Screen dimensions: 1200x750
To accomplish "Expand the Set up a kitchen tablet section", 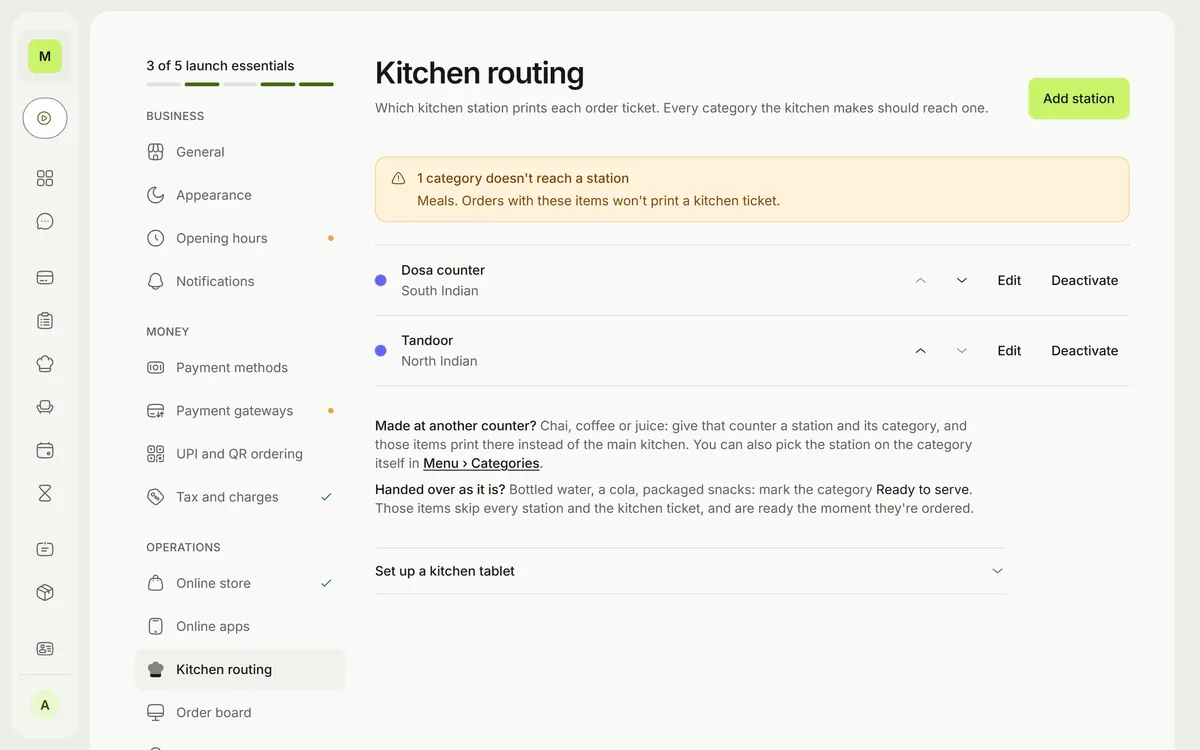I will pyautogui.click(x=690, y=571).
